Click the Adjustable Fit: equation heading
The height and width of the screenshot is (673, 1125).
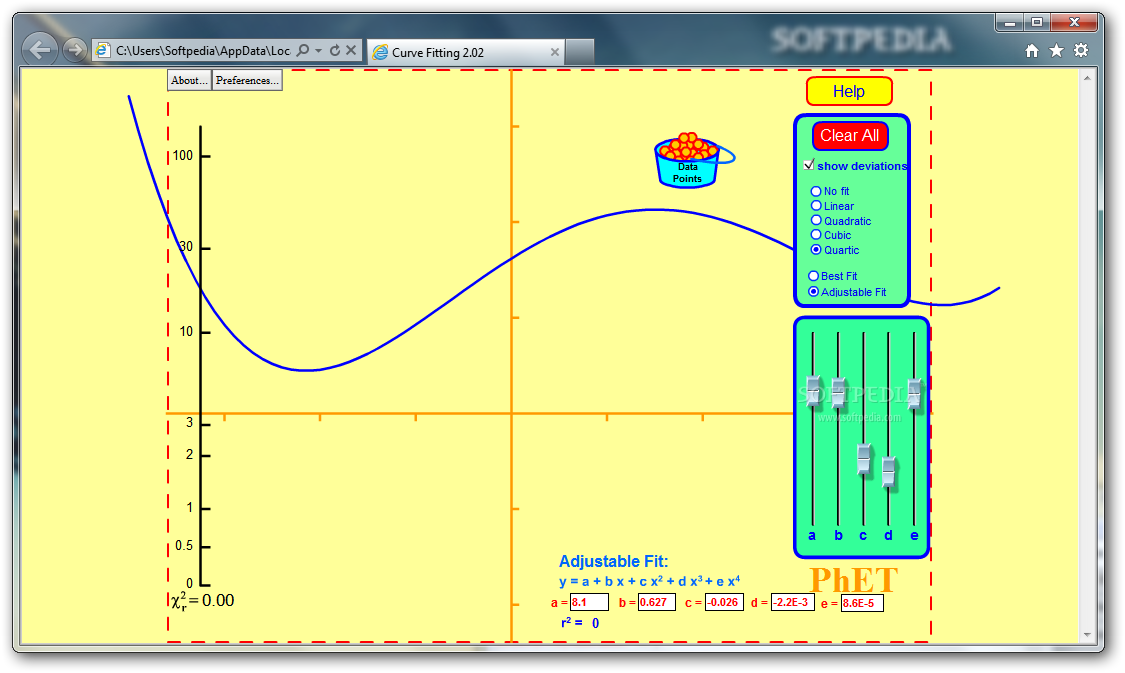613,562
